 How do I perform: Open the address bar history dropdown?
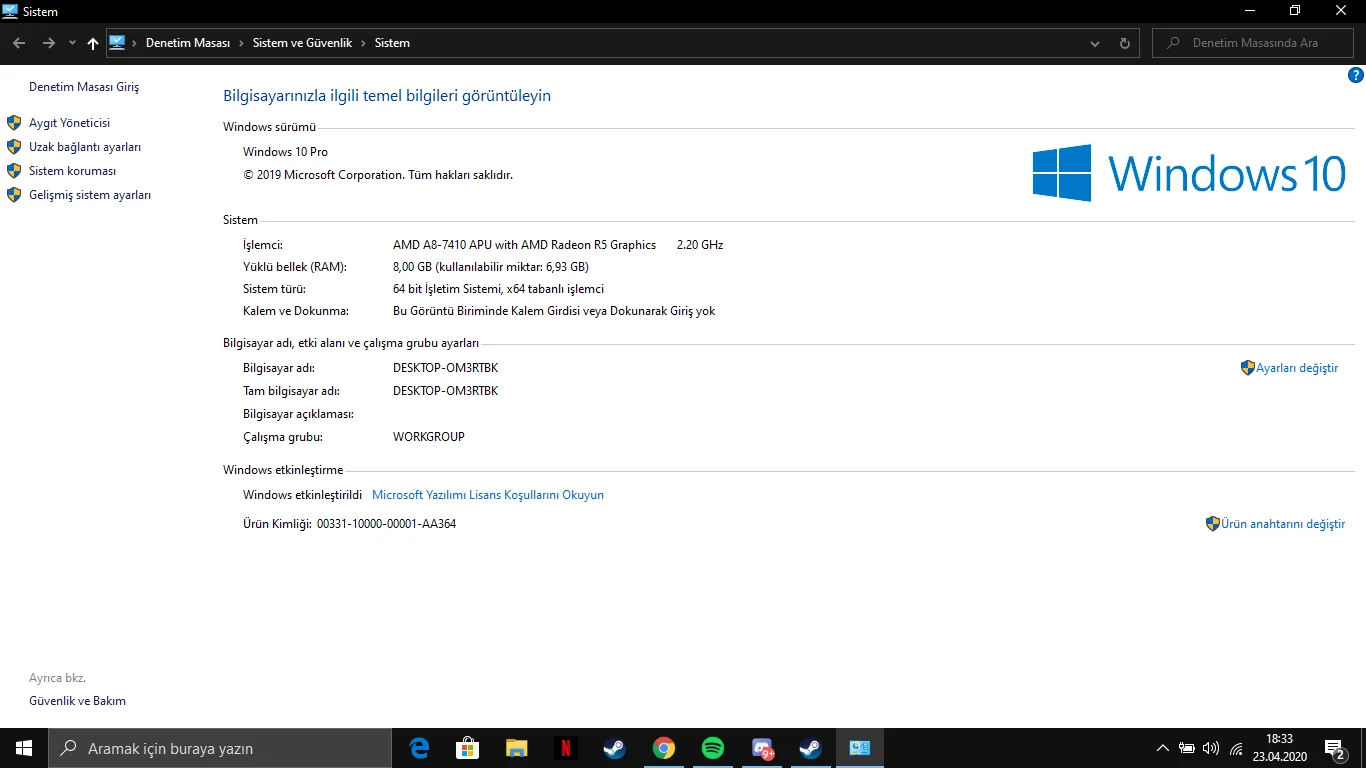point(1095,43)
